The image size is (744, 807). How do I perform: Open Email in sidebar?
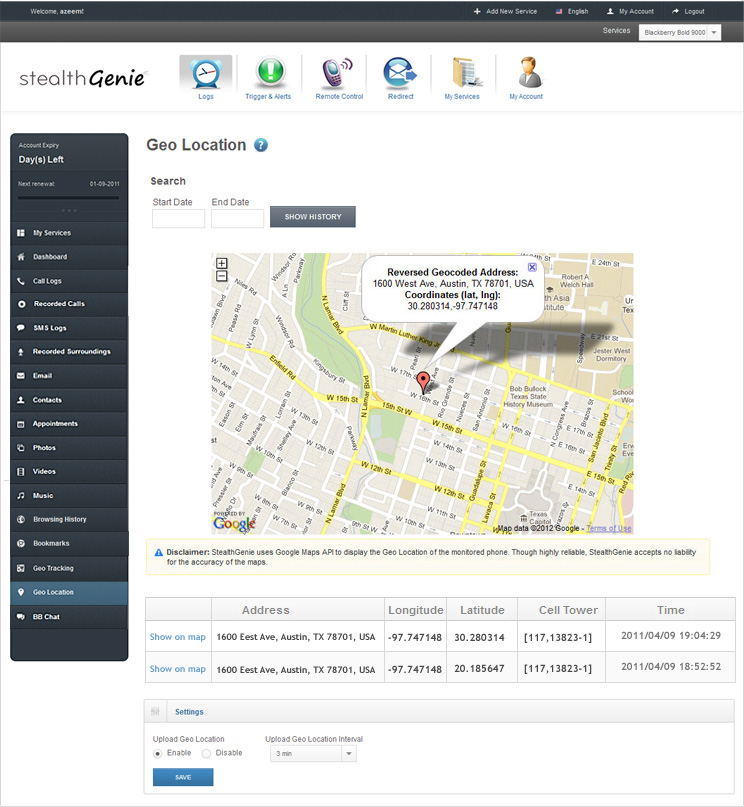[x=69, y=376]
